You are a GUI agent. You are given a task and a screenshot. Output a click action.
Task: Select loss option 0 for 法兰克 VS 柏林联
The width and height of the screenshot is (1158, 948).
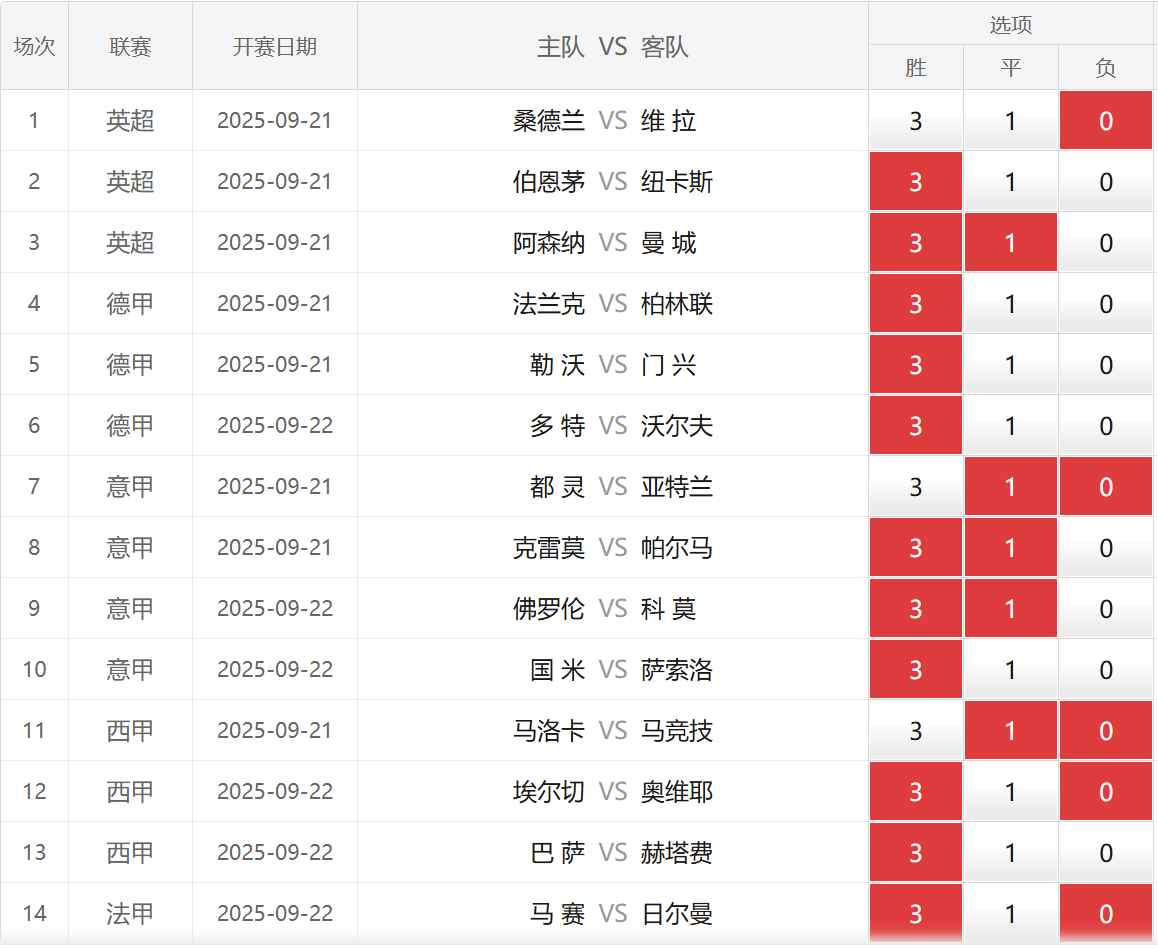click(1106, 304)
